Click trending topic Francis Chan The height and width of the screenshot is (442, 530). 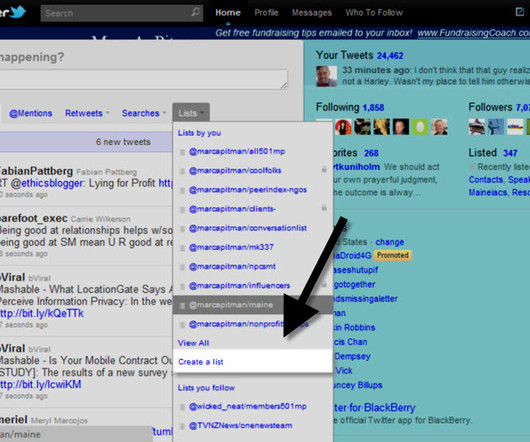(350, 342)
